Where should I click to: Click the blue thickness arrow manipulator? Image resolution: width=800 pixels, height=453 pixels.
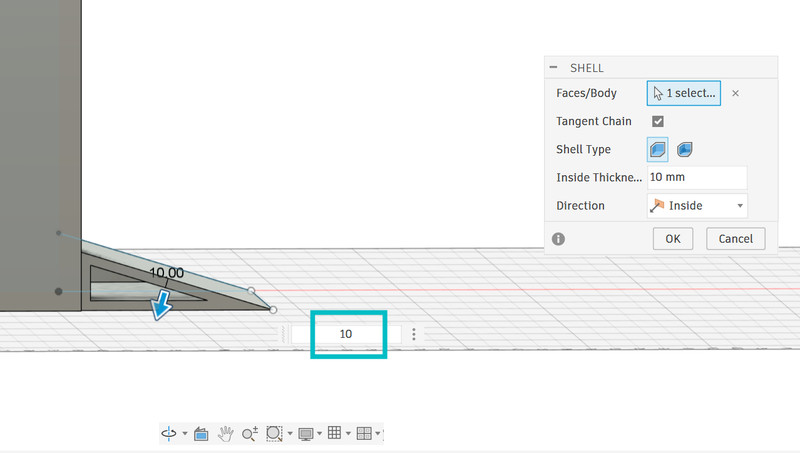[x=162, y=305]
